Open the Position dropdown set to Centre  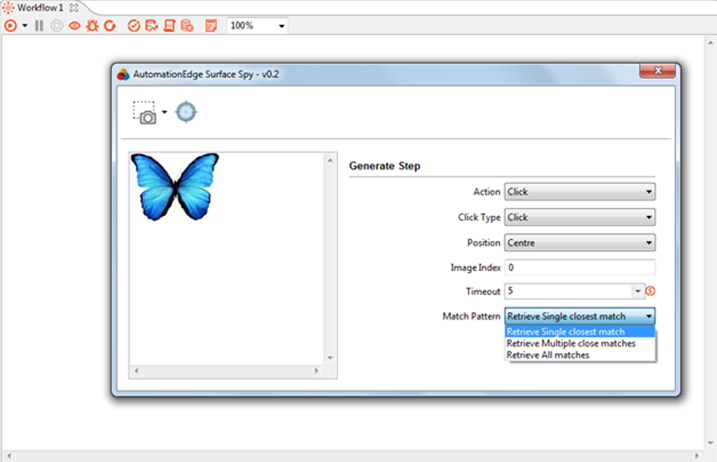click(x=580, y=243)
